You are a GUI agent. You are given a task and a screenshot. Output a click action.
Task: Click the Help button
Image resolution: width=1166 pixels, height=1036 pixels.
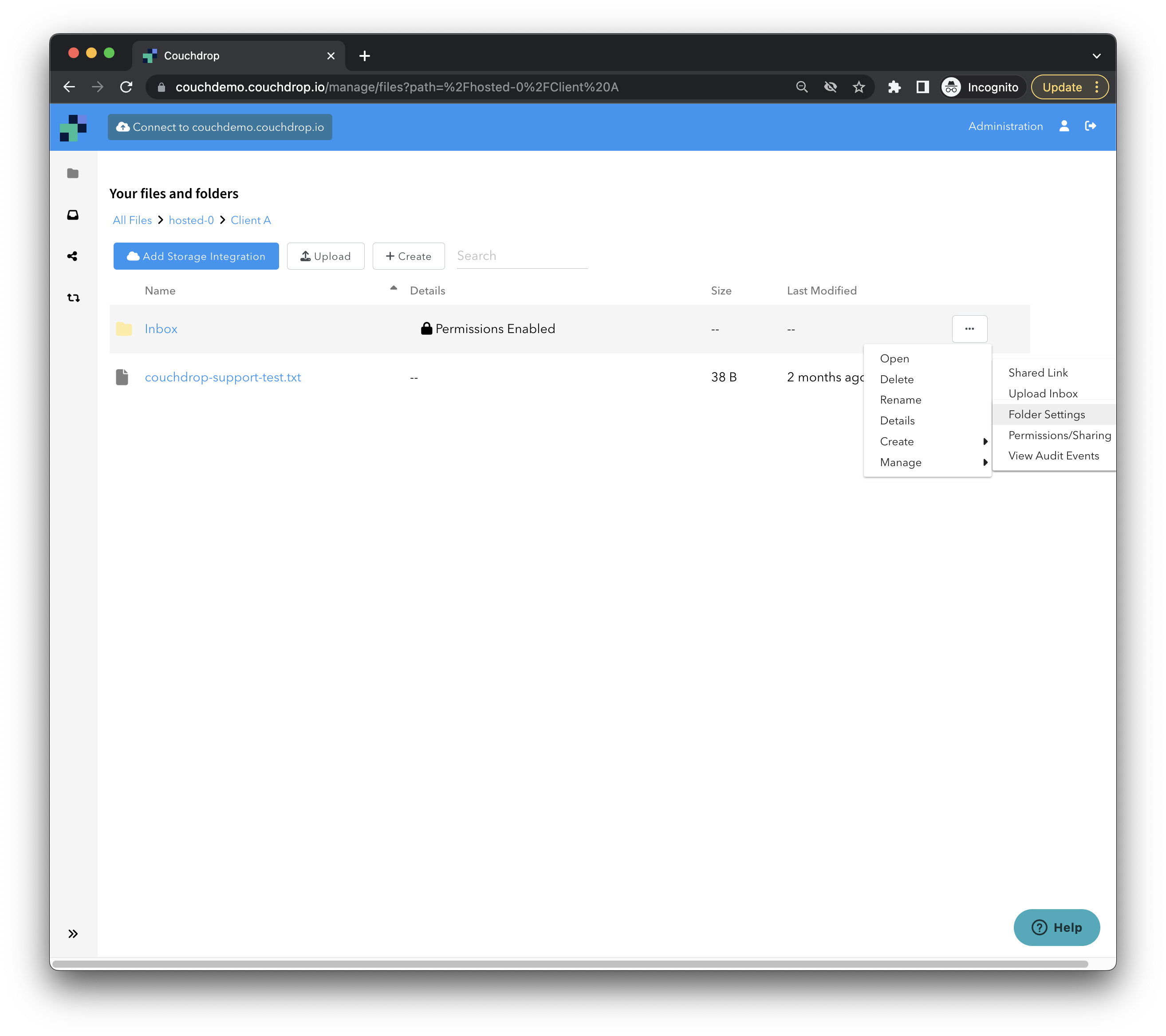(x=1056, y=927)
